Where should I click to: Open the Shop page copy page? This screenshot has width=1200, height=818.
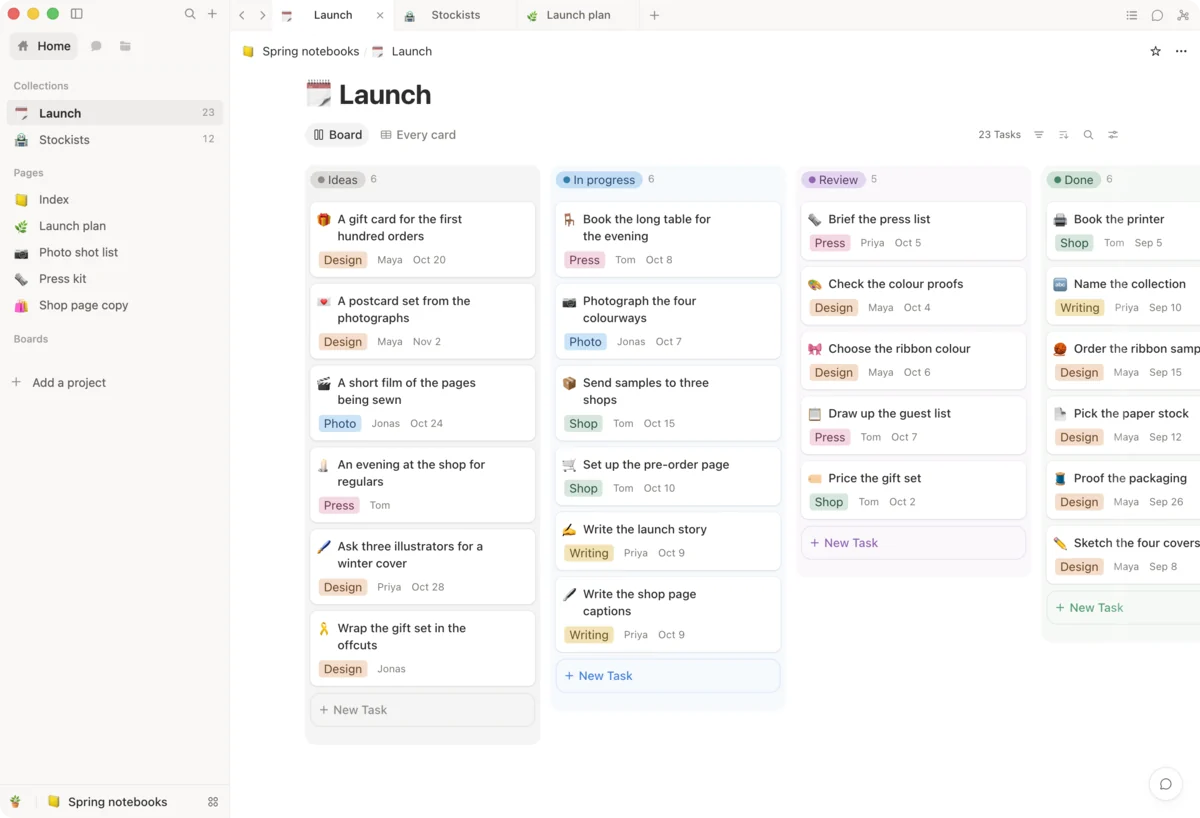pyautogui.click(x=115, y=306)
